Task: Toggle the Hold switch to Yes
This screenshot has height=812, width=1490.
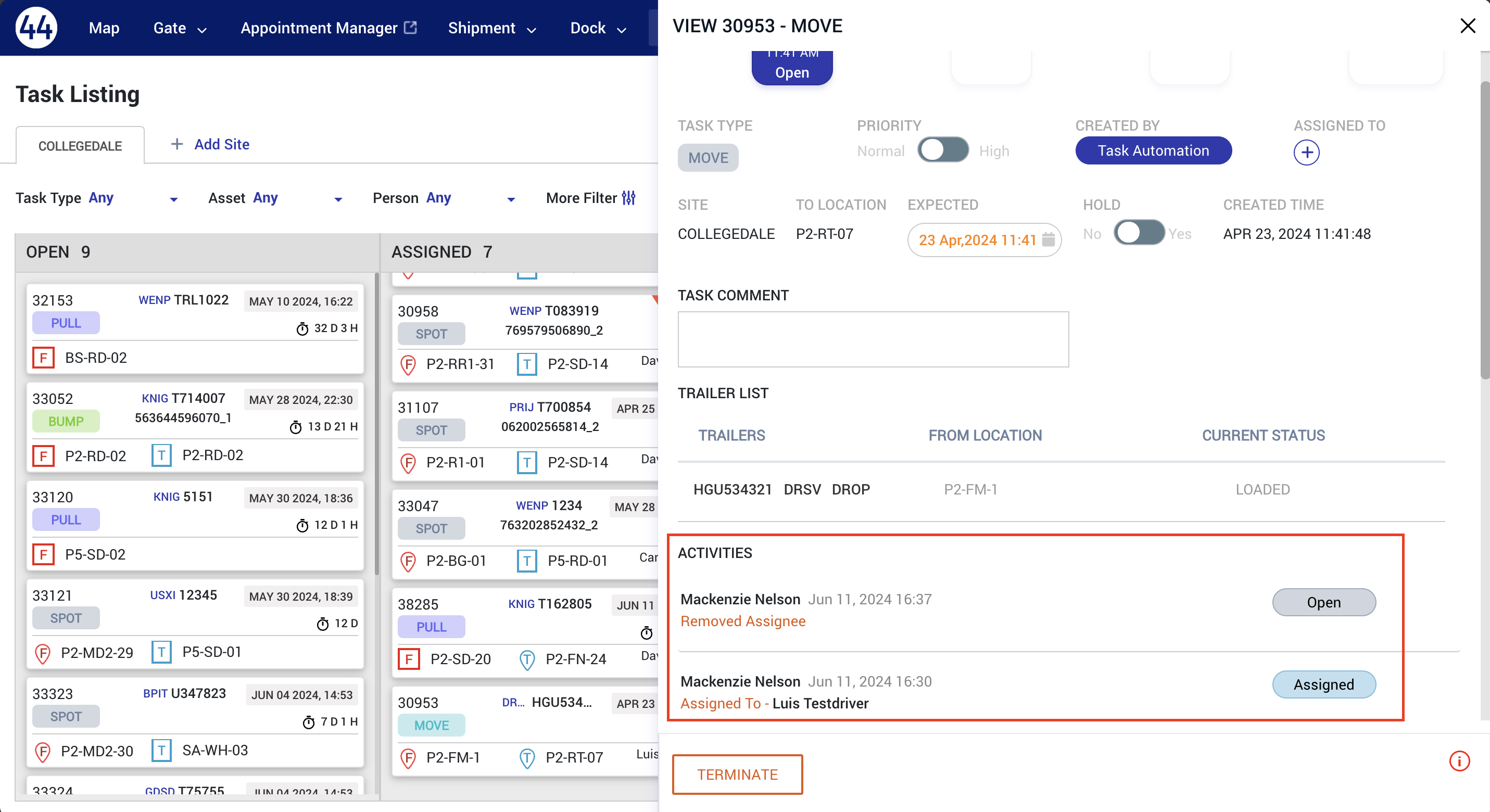Action: [1138, 233]
